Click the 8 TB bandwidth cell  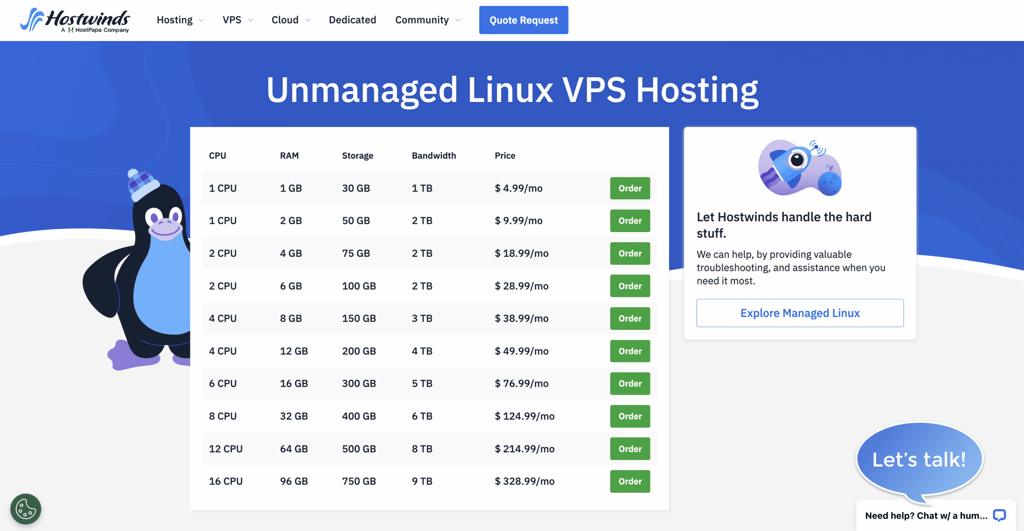(422, 449)
